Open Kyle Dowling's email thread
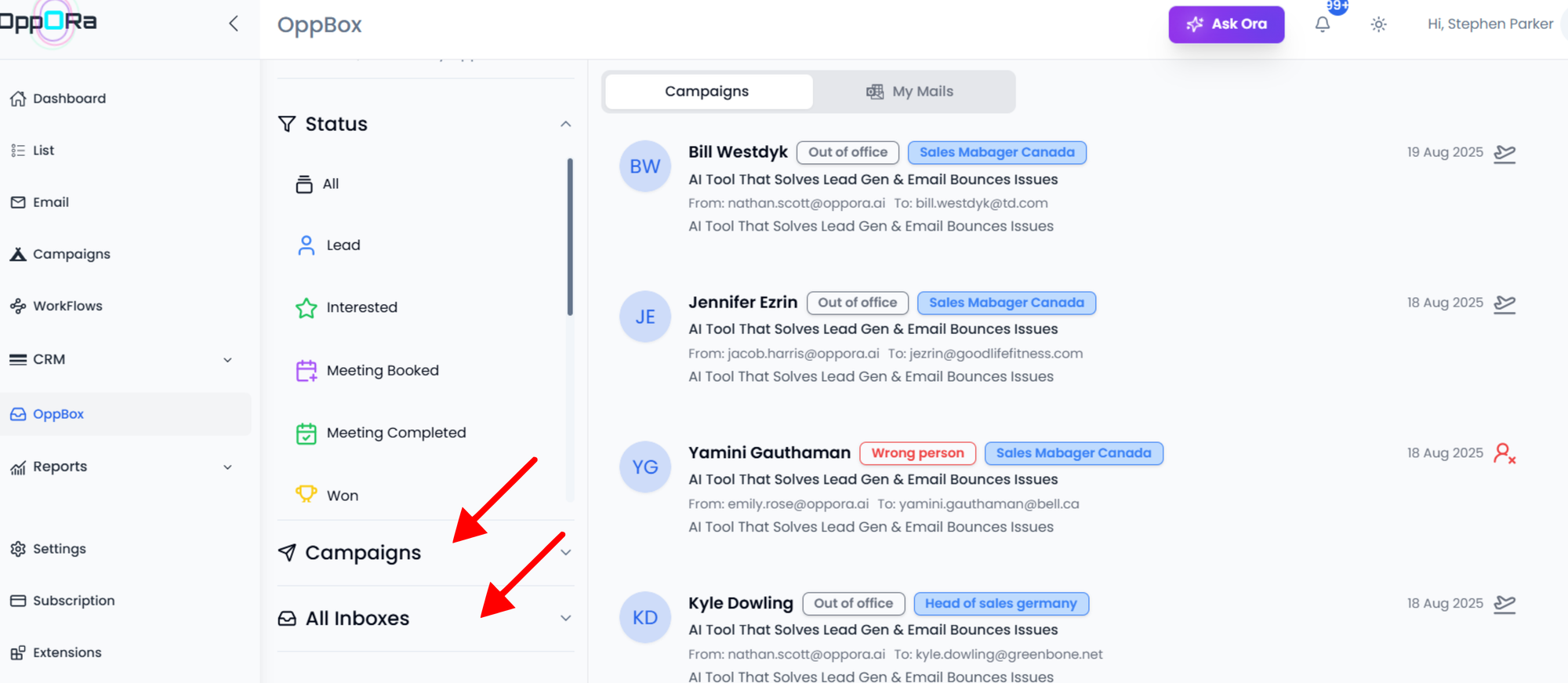 coord(873,630)
